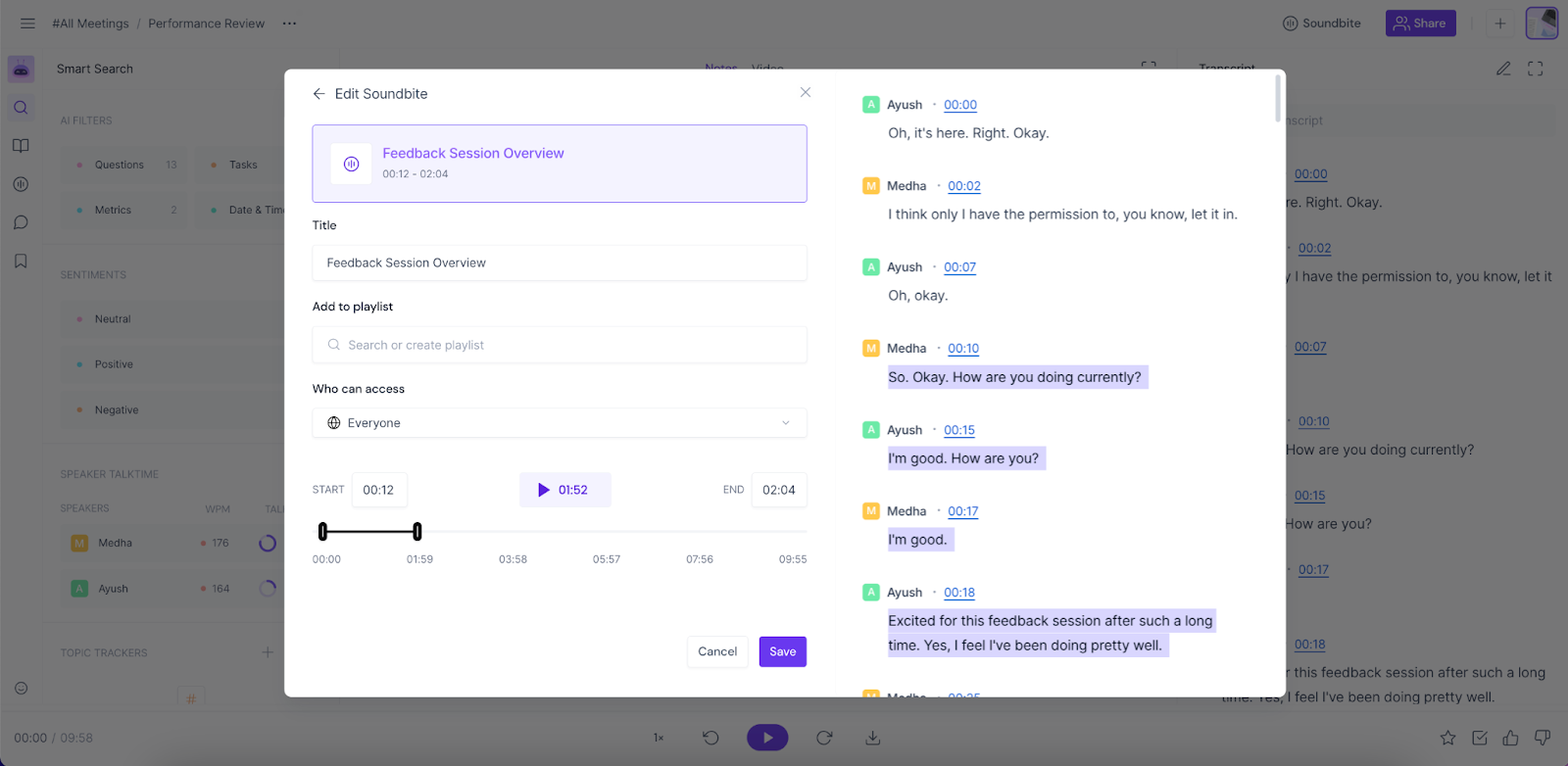
Task: Jump to Medha's 00:02 timestamp in the dialog
Action: (x=964, y=186)
